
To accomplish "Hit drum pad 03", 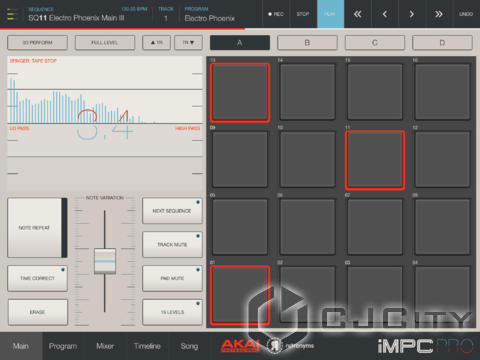I will (x=375, y=295).
